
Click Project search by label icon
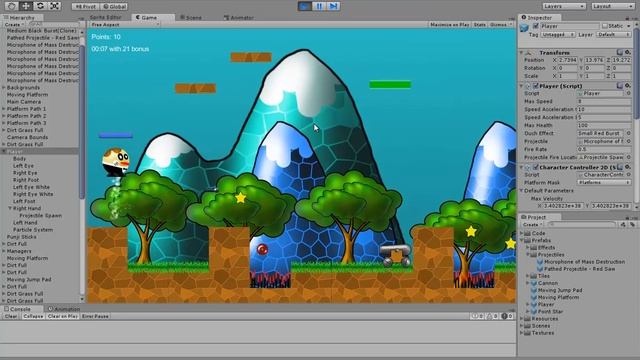pos(632,224)
